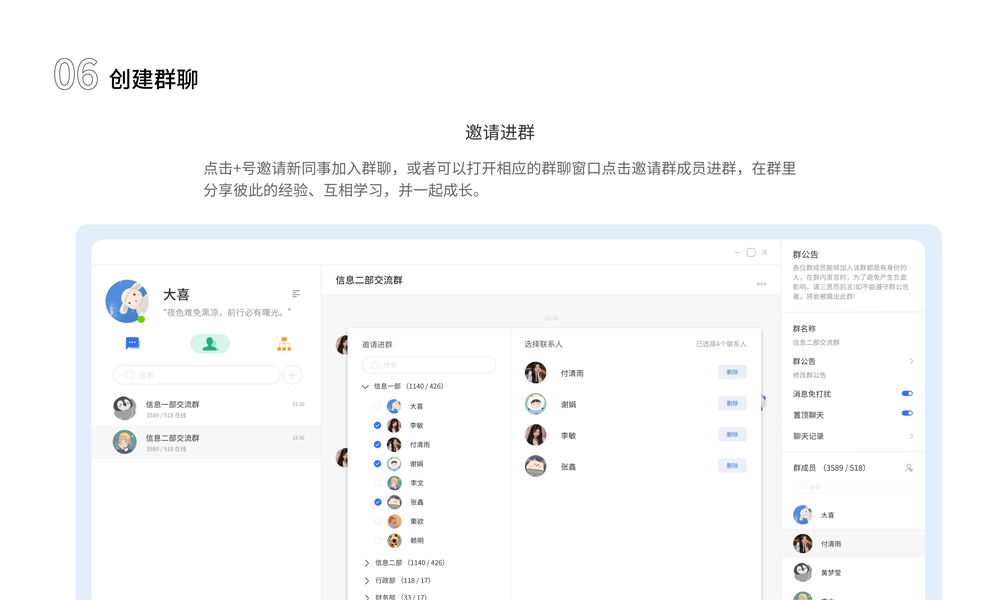Click the main sidebar search field
1000x600 pixels.
click(196, 375)
